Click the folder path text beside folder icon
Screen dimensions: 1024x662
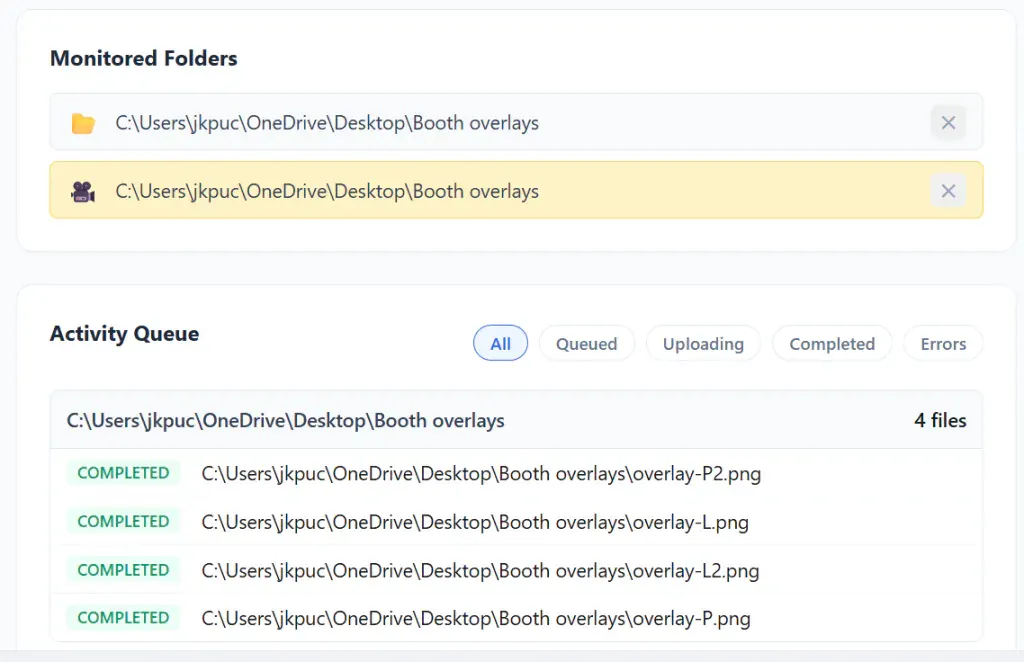click(327, 123)
